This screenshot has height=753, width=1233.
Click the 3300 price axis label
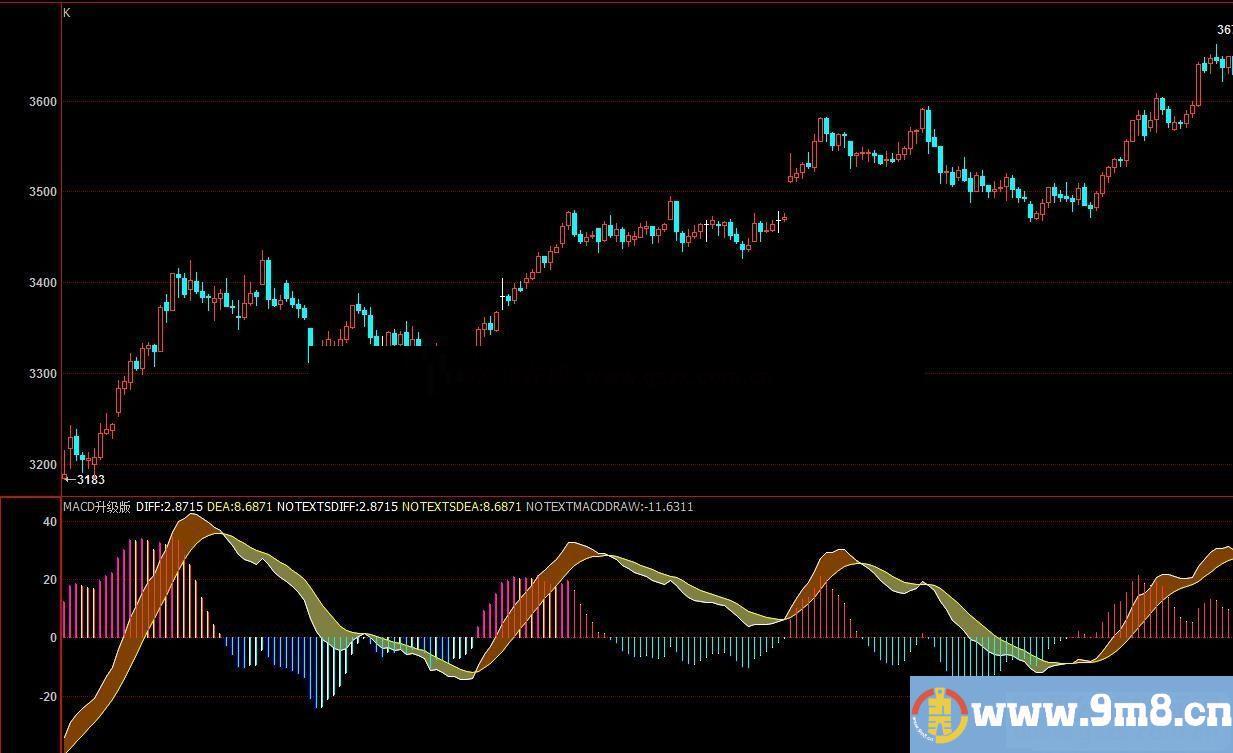point(43,374)
